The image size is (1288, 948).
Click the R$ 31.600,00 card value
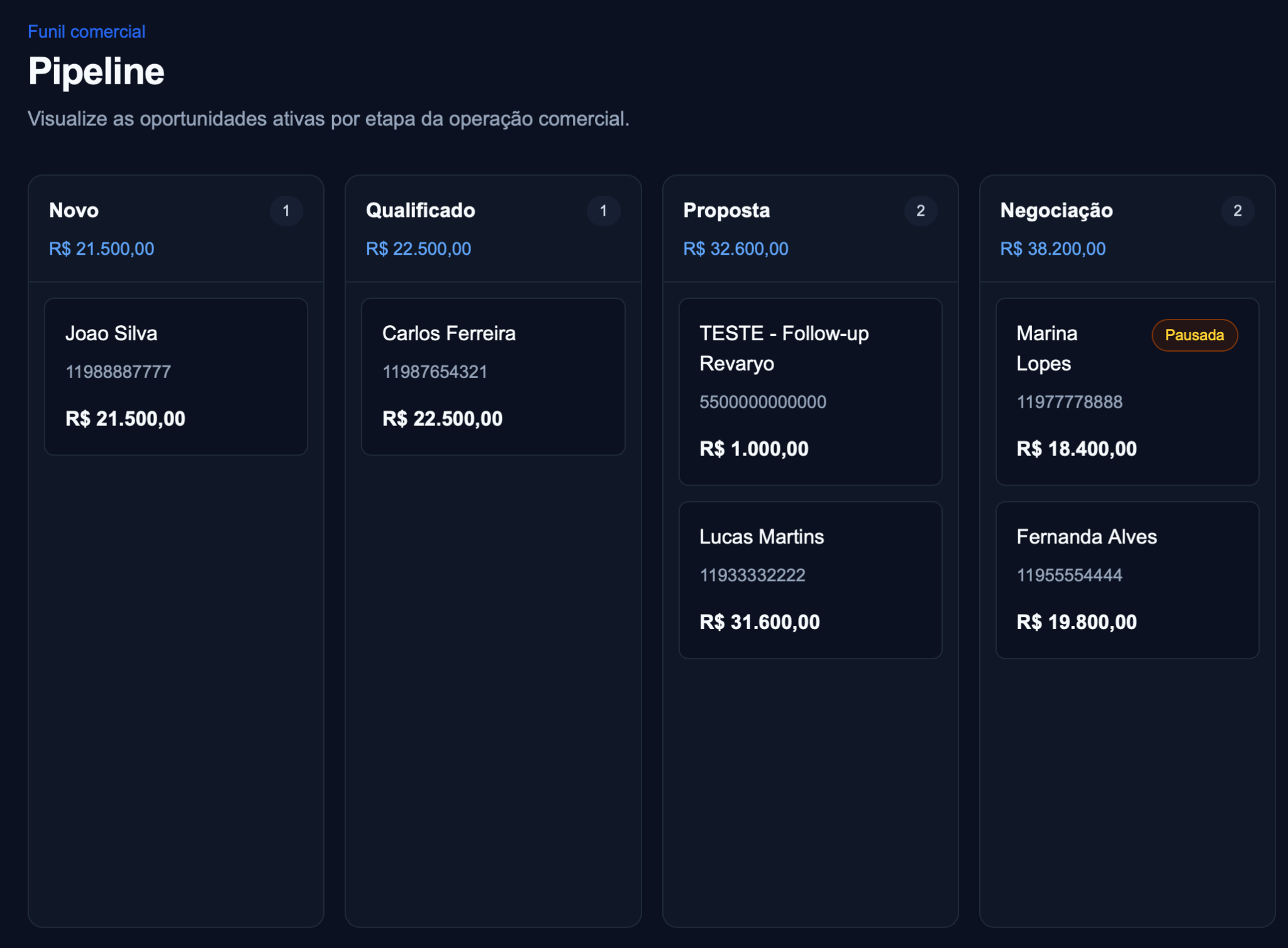coord(760,622)
